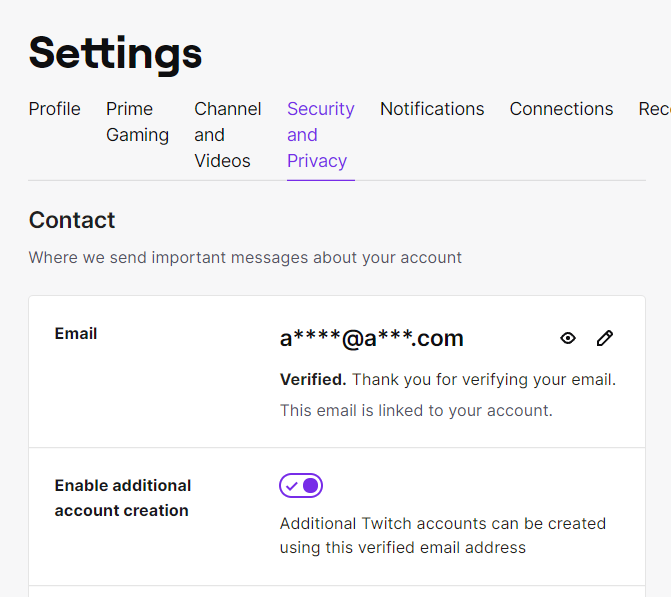
Task: Disable additional account creation toggle
Action: click(x=301, y=486)
